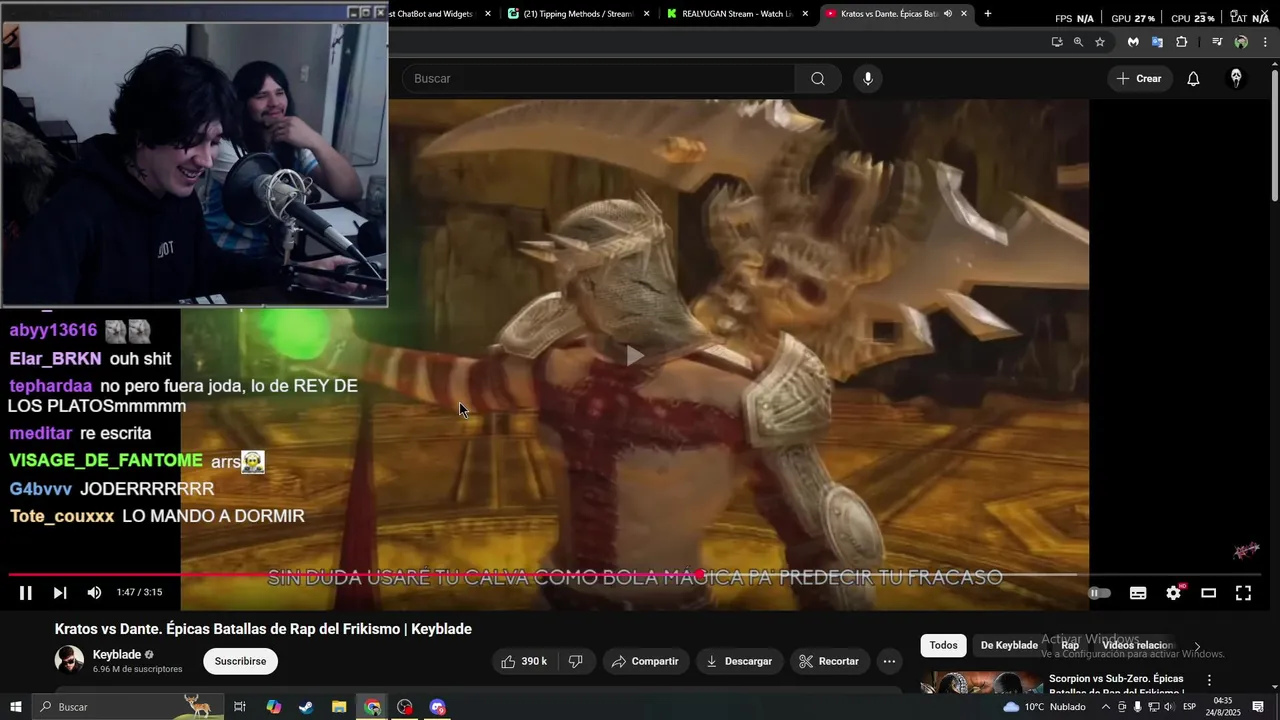
Task: Open the Scorpion vs Sub-Zero video thumbnail
Action: click(x=981, y=682)
